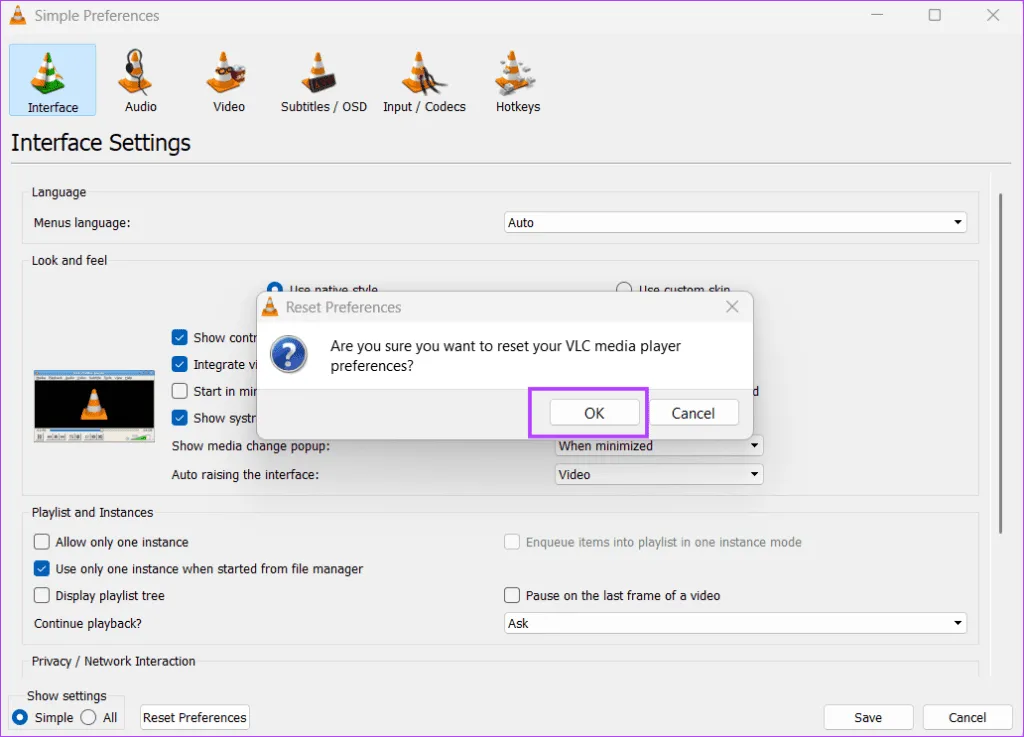
Task: Confirm reset by pressing OK
Action: (x=594, y=413)
